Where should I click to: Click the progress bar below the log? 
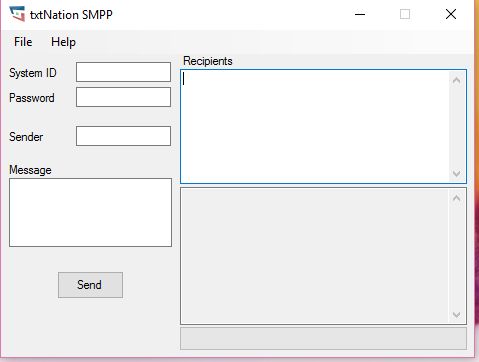(x=323, y=339)
